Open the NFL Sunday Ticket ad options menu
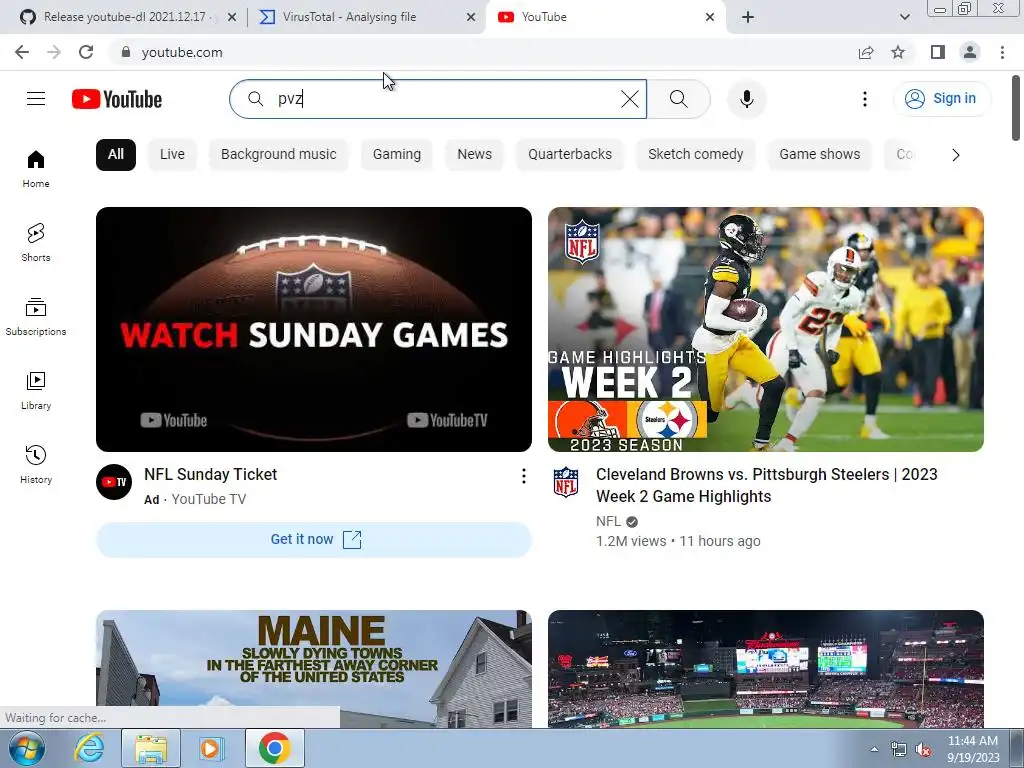 tap(524, 476)
